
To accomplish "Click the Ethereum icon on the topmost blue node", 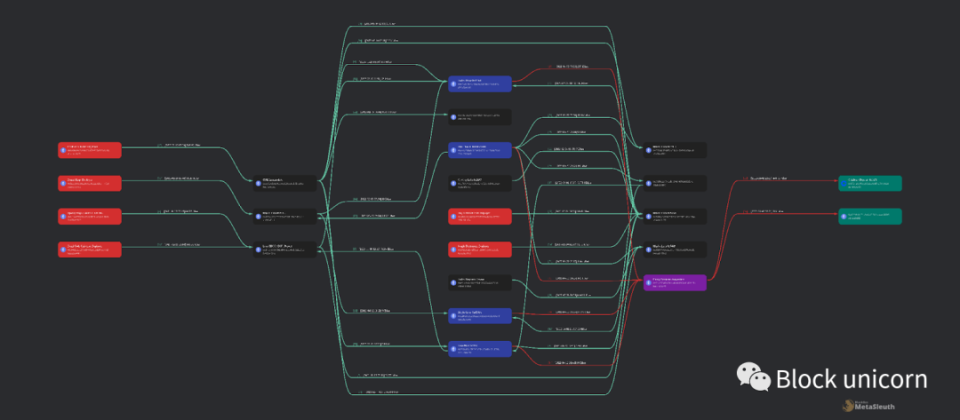I will point(453,84).
